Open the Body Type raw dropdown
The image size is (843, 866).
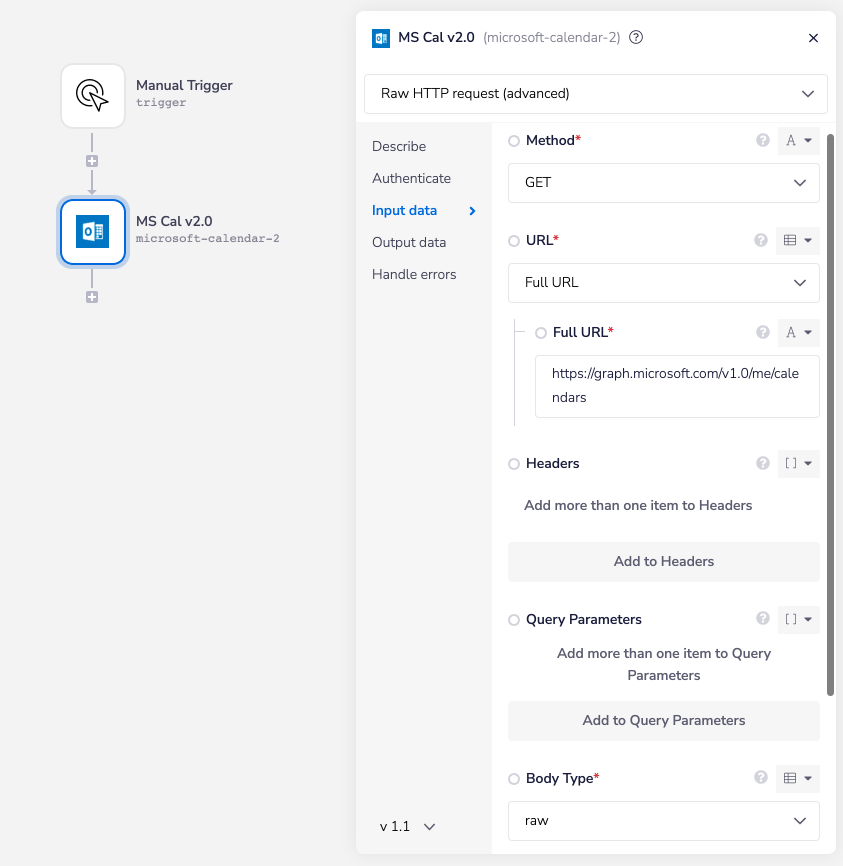pos(663,821)
